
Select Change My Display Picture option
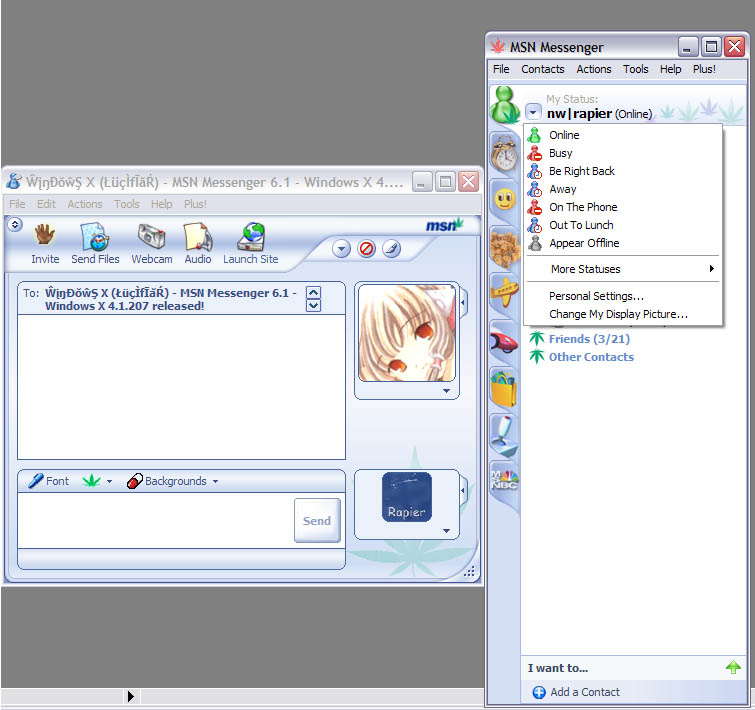[x=623, y=314]
